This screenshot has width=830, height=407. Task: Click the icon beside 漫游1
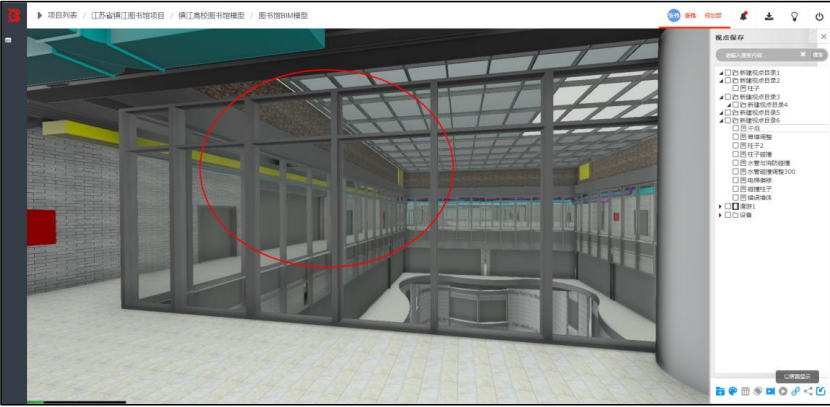(x=735, y=206)
